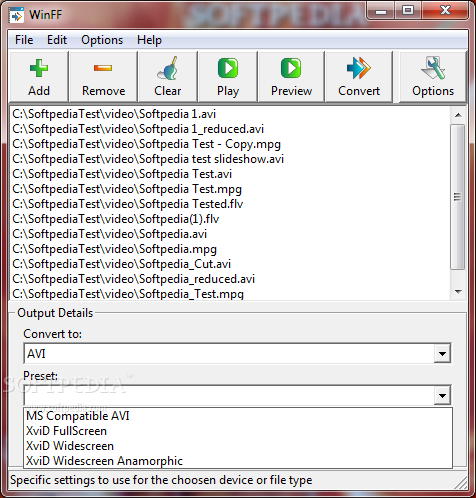The image size is (476, 498).
Task: Start conversion with the Convert button
Action: (x=359, y=77)
